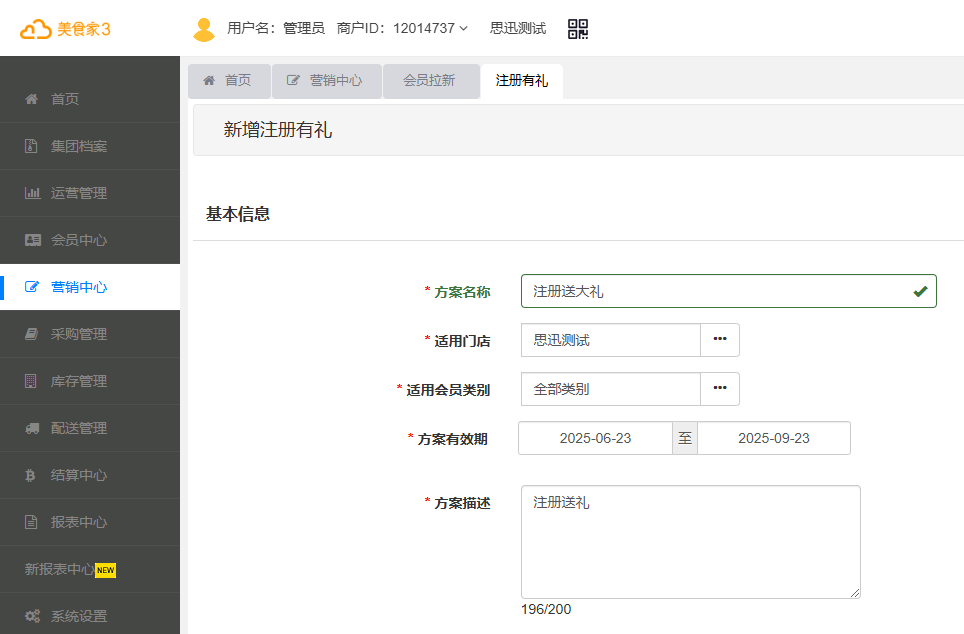Expand the 商户ID 12014737 dropdown arrow

[x=464, y=29]
